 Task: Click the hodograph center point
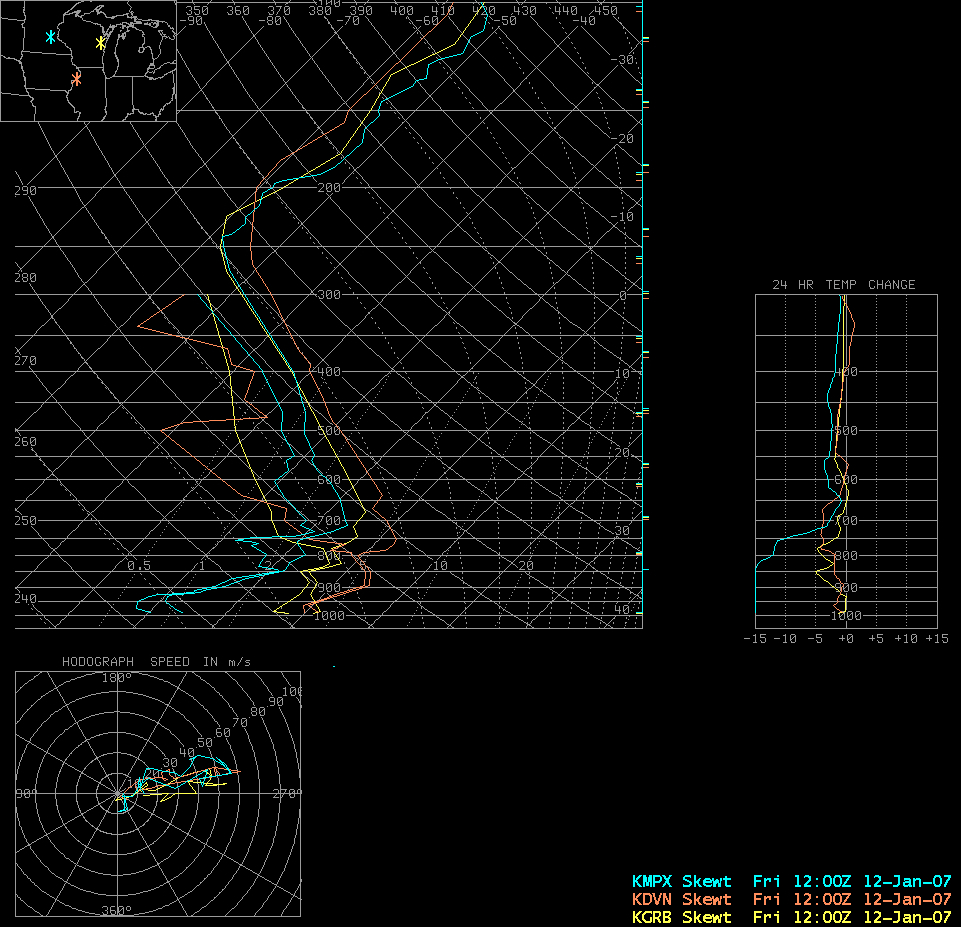(x=117, y=793)
